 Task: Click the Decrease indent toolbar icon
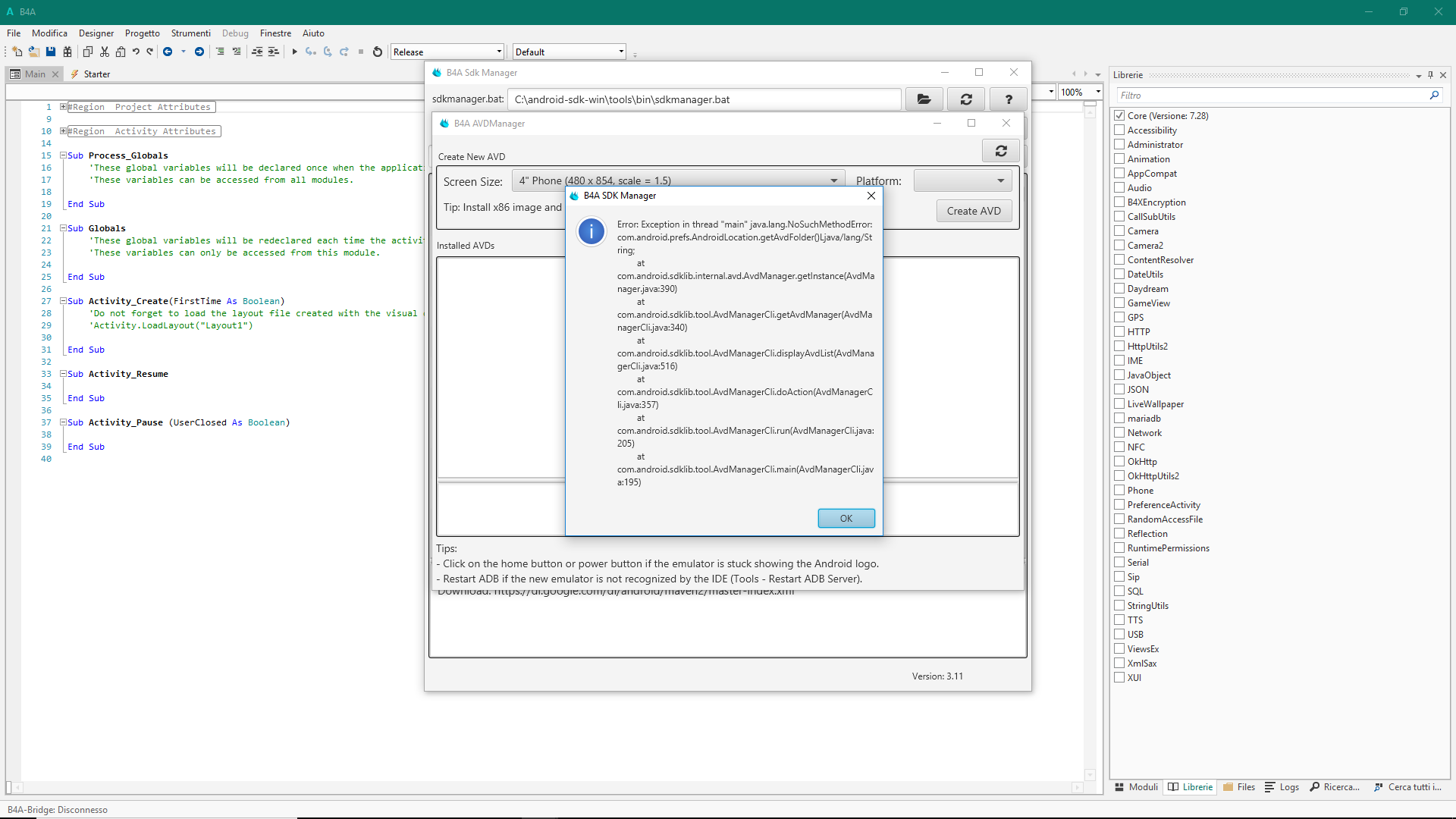(x=257, y=52)
